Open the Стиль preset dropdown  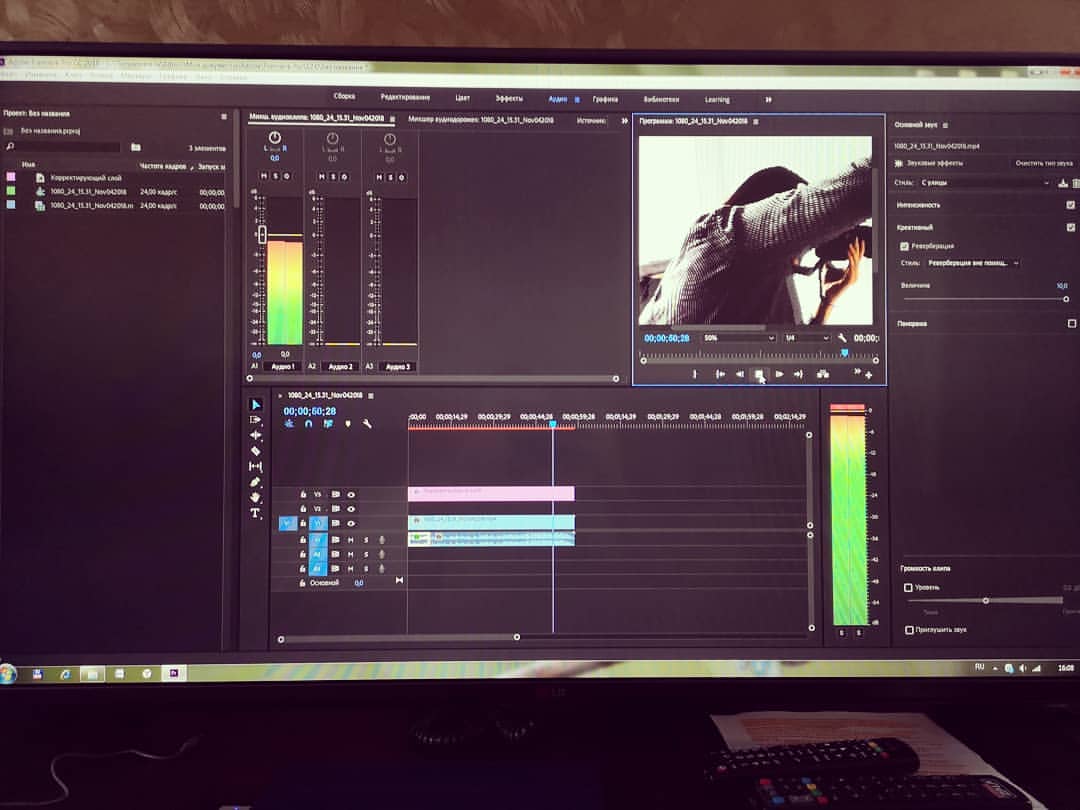[x=984, y=183]
